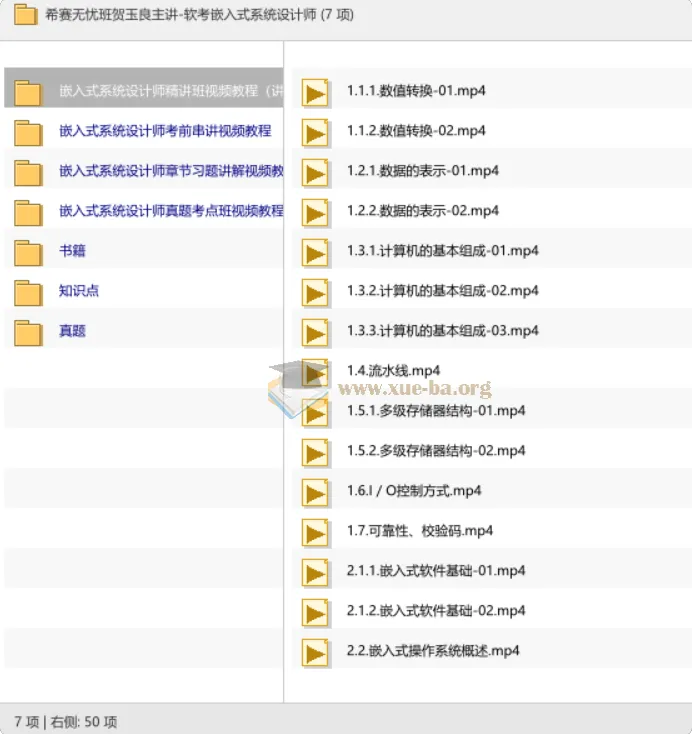Click video icon for 1.3.2.计算机的基本组成-02.mp4
This screenshot has width=692, height=734.
click(x=315, y=293)
